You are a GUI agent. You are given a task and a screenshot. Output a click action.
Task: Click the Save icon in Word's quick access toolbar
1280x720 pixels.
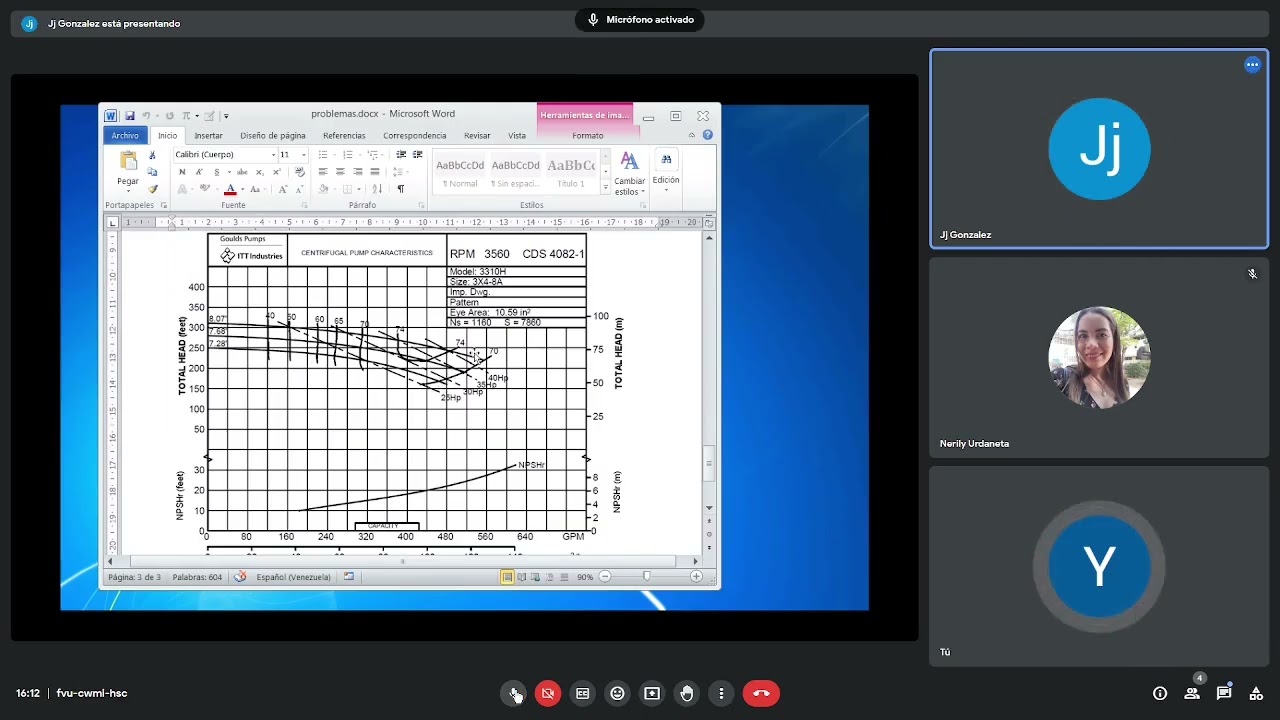coord(130,116)
